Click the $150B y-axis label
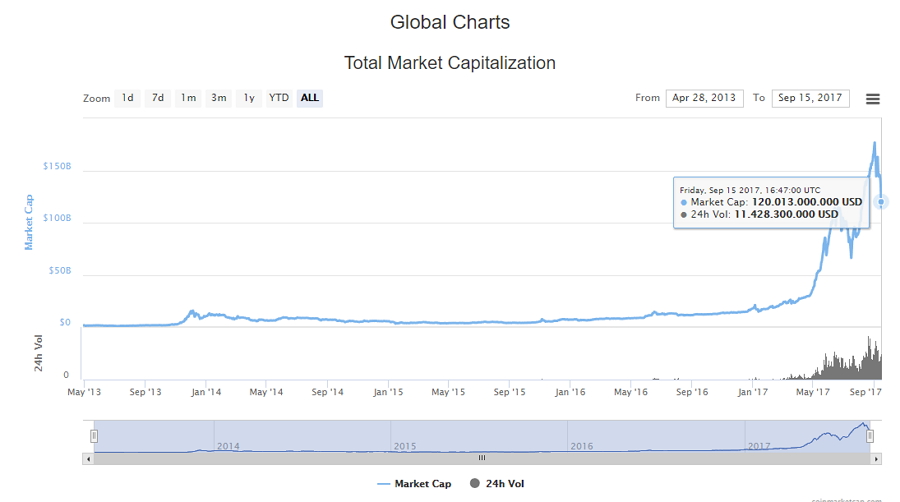 pyautogui.click(x=57, y=166)
